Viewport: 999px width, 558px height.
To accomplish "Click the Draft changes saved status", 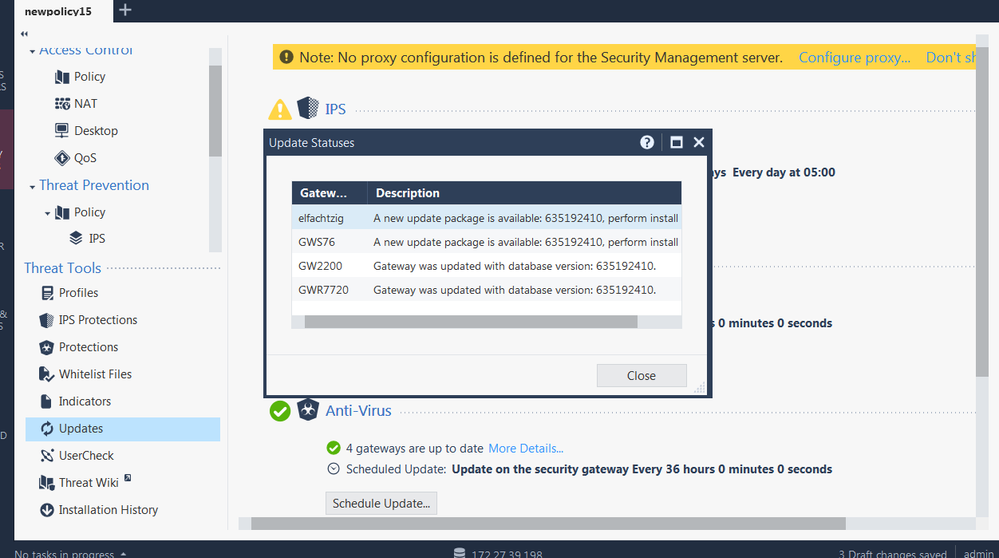I will pos(893,554).
